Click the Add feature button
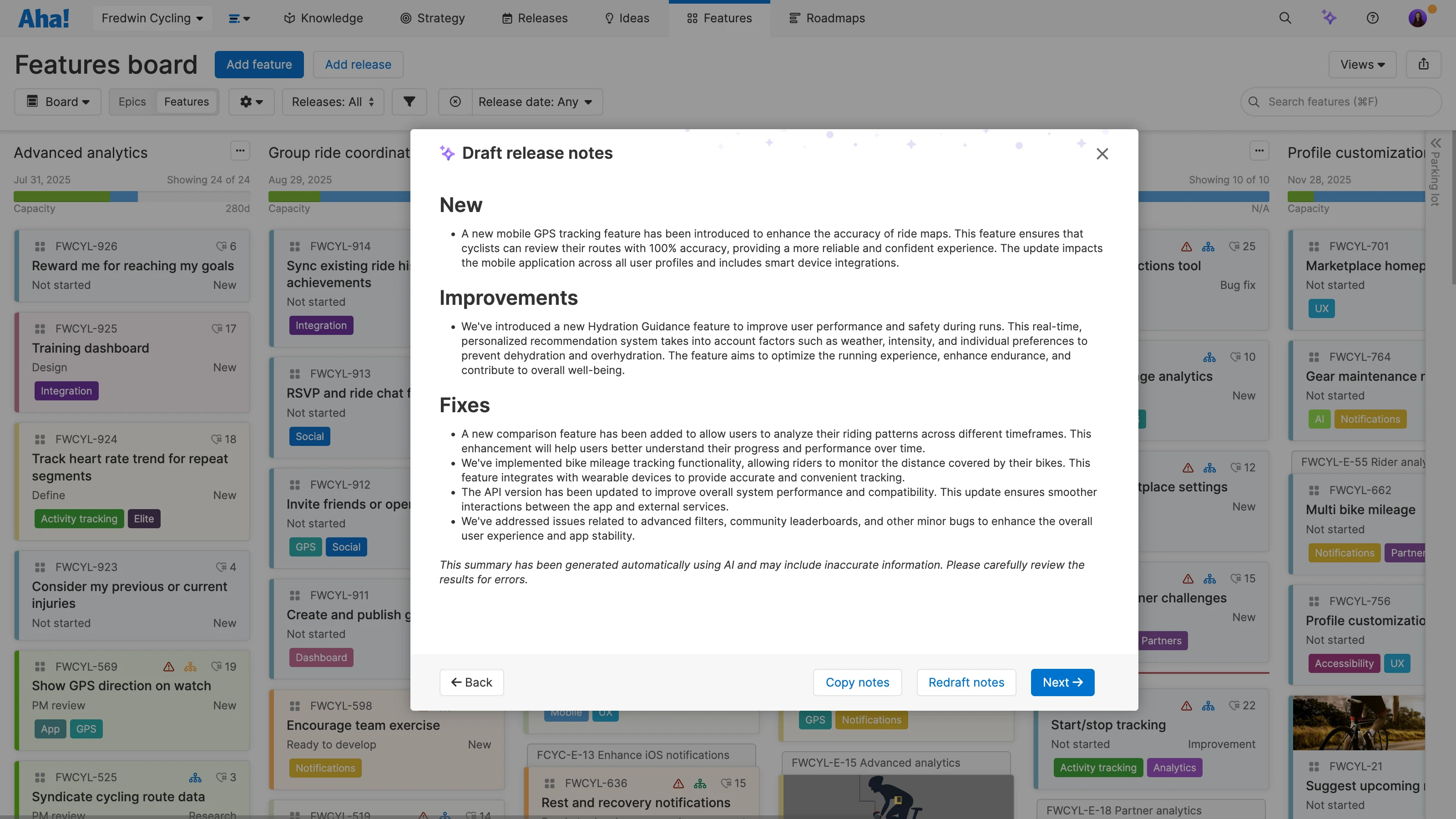Viewport: 1456px width, 819px height. tap(259, 64)
